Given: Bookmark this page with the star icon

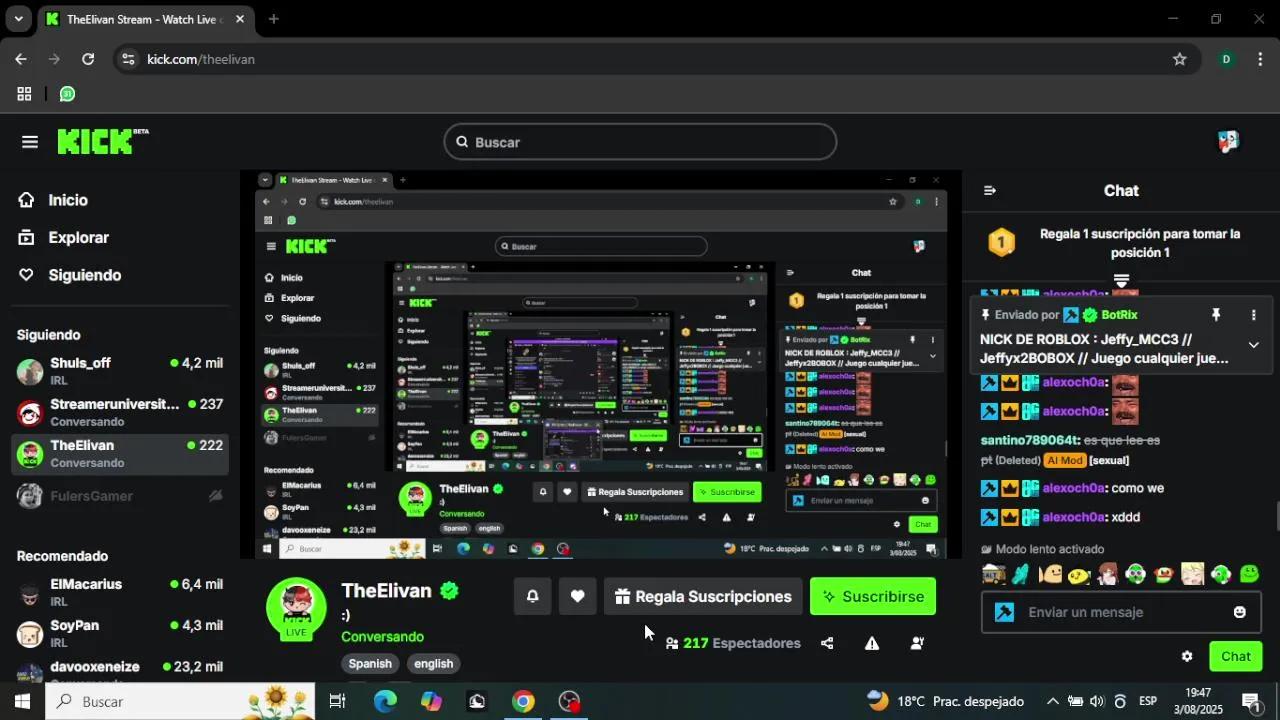Looking at the screenshot, I should point(1180,59).
